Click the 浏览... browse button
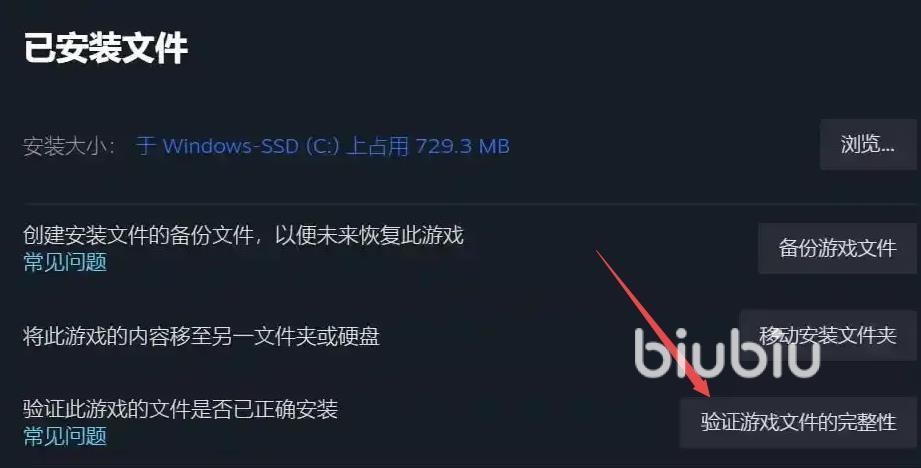This screenshot has height=468, width=921. click(x=868, y=144)
